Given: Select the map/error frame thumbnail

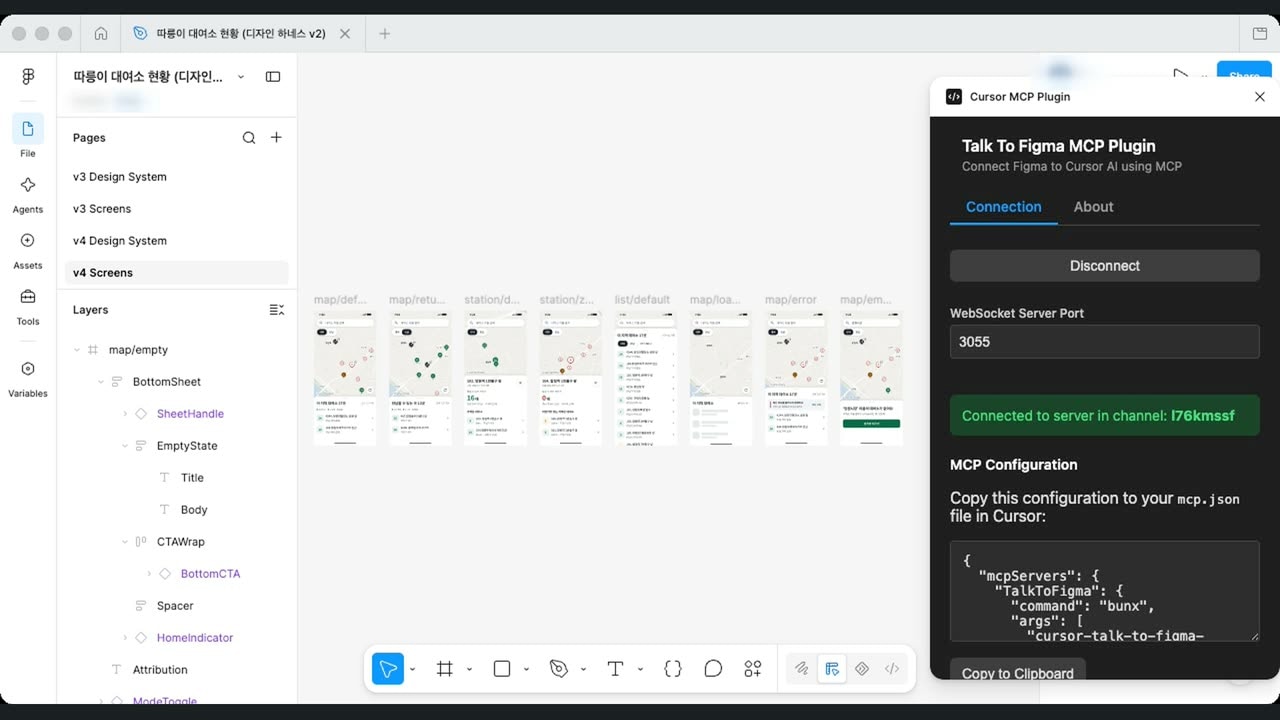Looking at the screenshot, I should [796, 378].
